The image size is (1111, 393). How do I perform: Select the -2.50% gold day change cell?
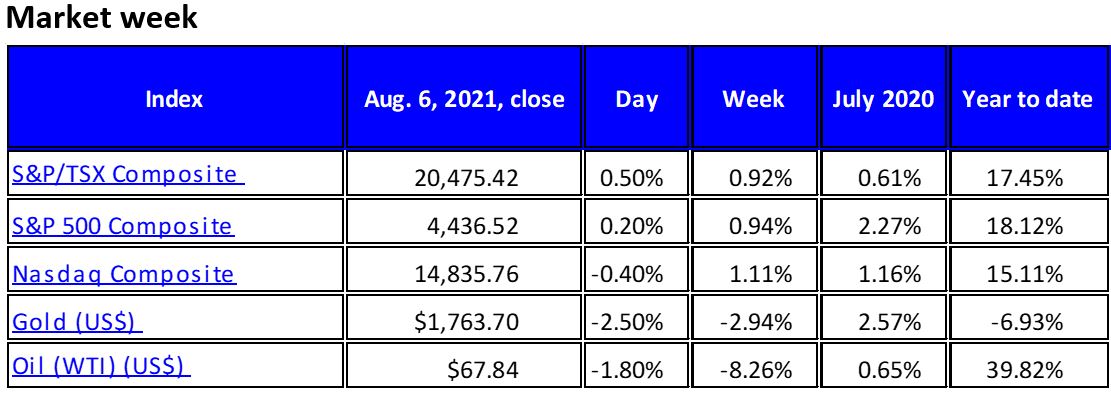coord(636,322)
